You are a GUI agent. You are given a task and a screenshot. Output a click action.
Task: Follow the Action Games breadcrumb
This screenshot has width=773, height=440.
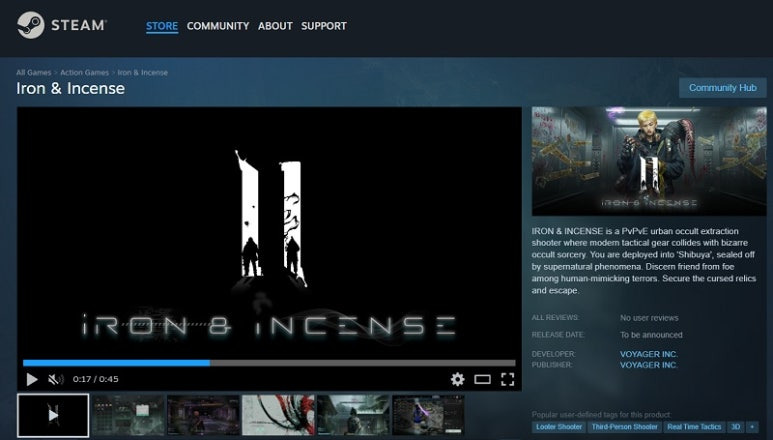tap(84, 72)
